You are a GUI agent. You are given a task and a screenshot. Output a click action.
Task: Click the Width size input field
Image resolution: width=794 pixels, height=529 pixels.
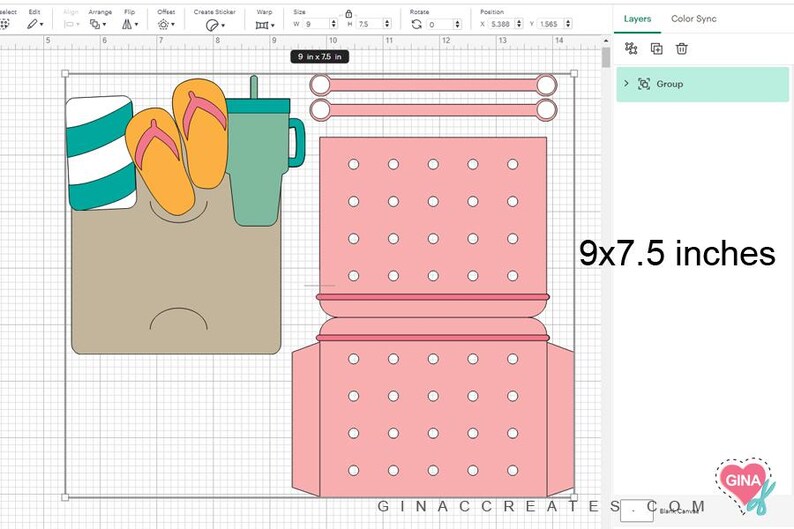pyautogui.click(x=317, y=24)
